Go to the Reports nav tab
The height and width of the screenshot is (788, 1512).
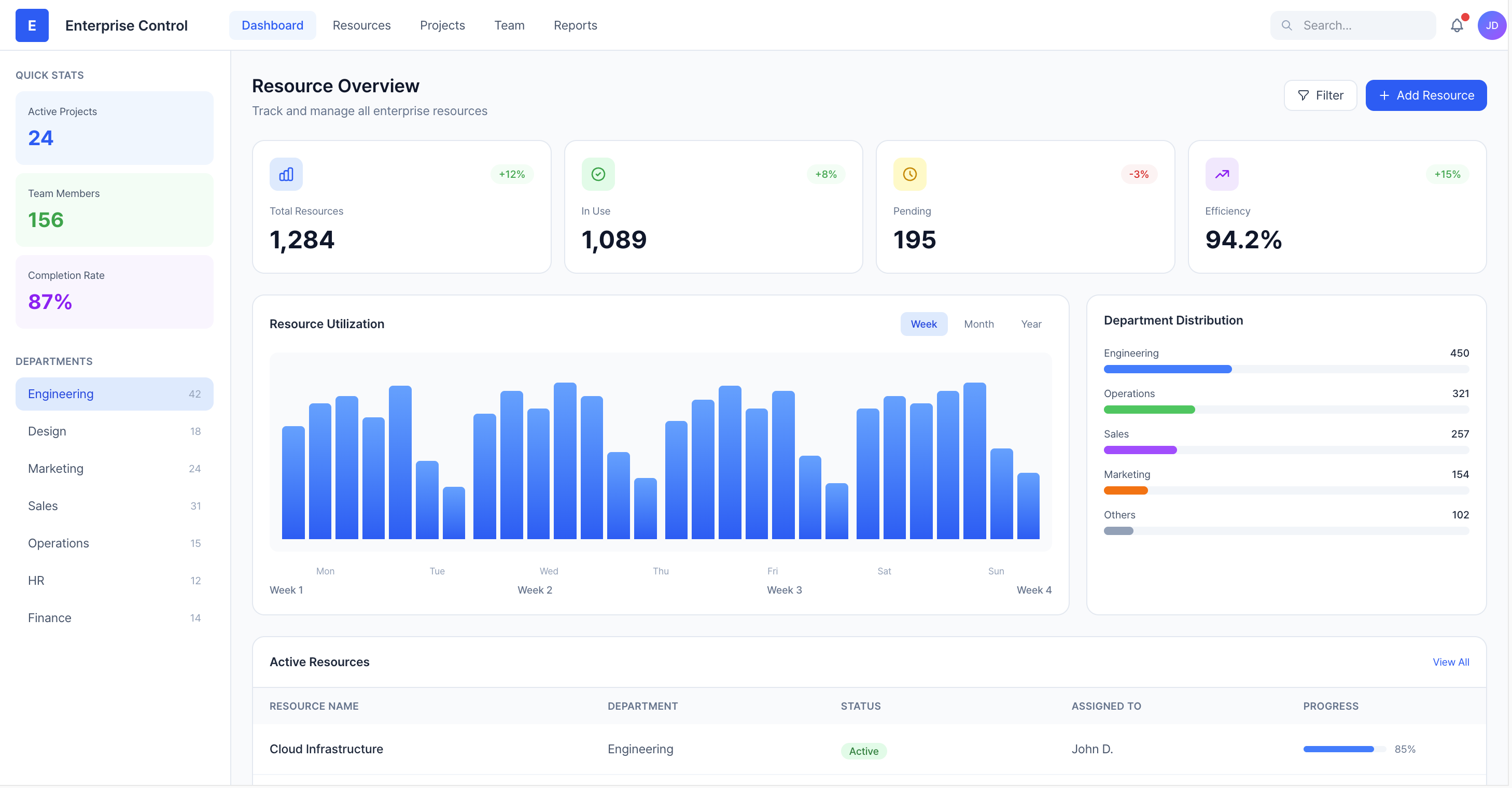(x=575, y=25)
